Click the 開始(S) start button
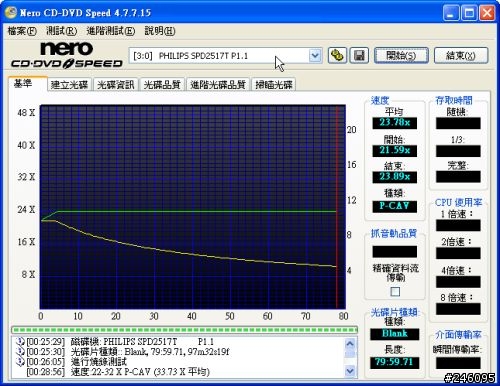 coord(401,55)
